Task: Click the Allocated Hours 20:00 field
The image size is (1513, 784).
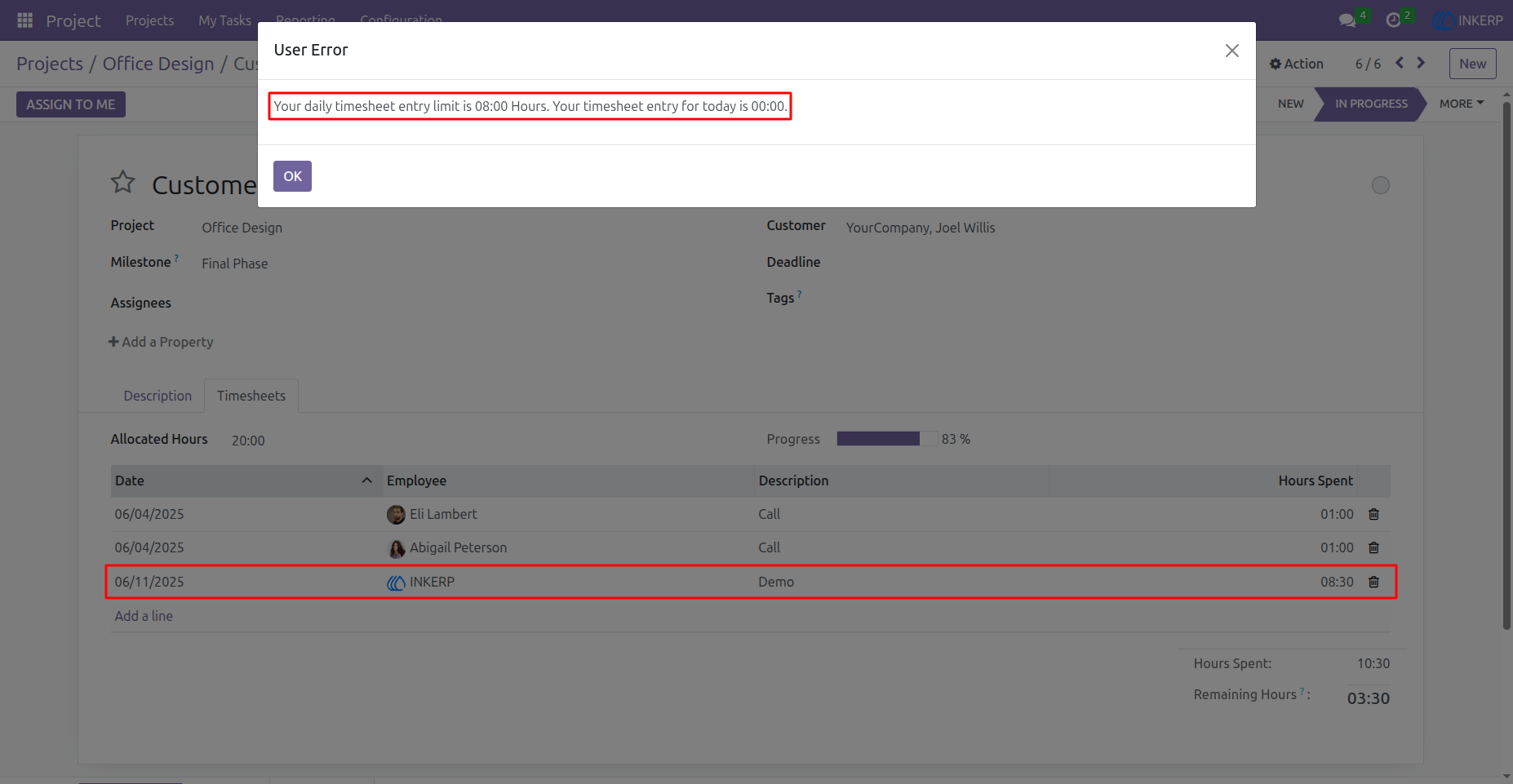Action: click(248, 441)
